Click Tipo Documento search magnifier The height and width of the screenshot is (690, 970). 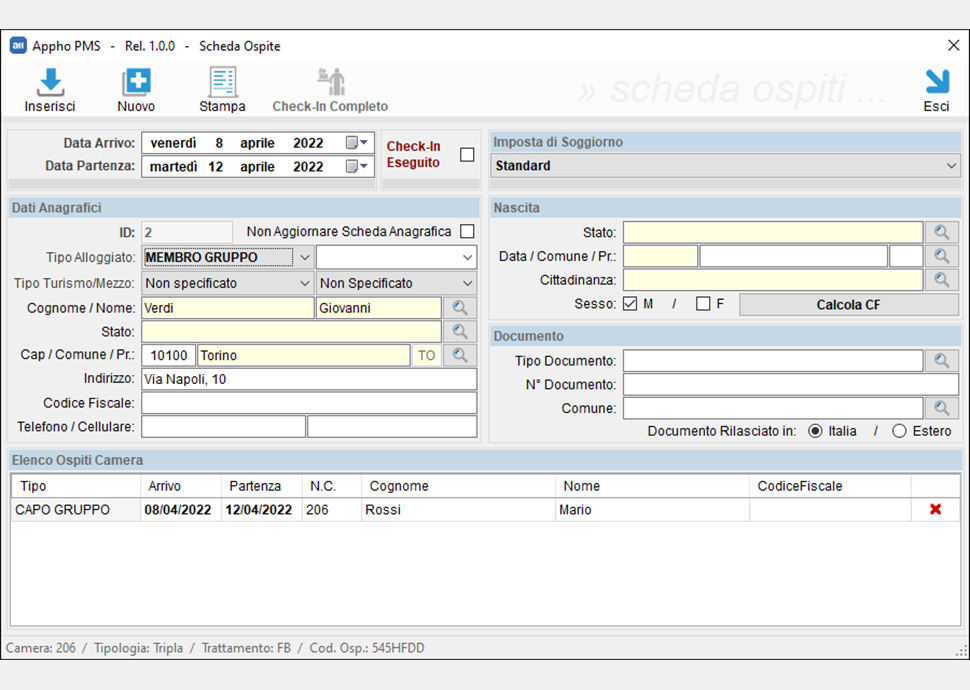click(x=942, y=360)
